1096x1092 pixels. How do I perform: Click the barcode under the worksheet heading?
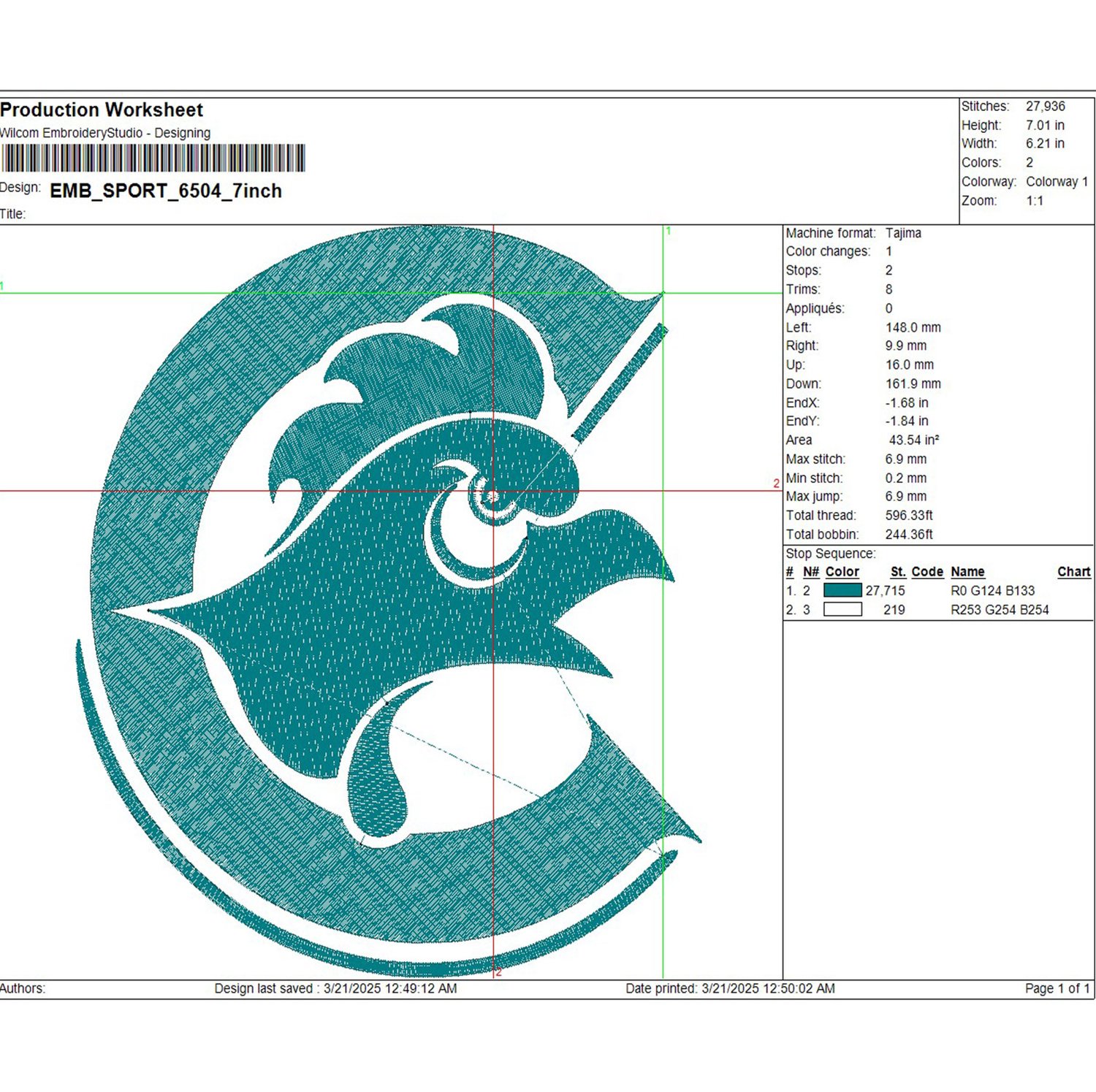point(153,158)
